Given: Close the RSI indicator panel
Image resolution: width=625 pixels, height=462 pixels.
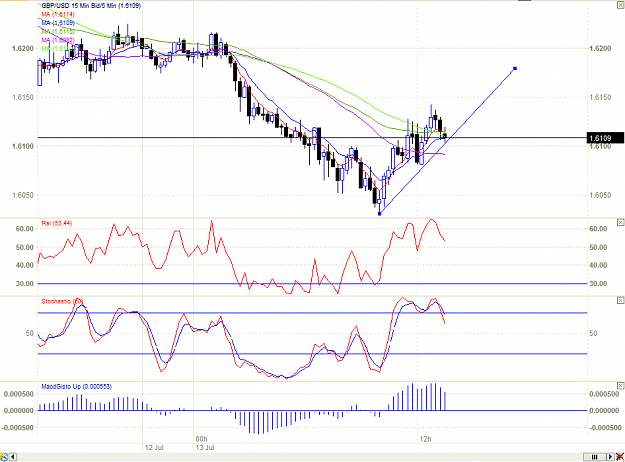Looking at the screenshot, I should click(x=621, y=222).
